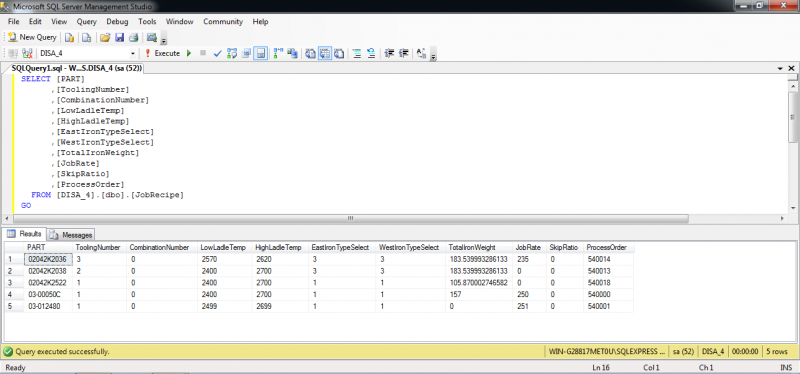Open the Window menu
This screenshot has width=800, height=374.
180,21
